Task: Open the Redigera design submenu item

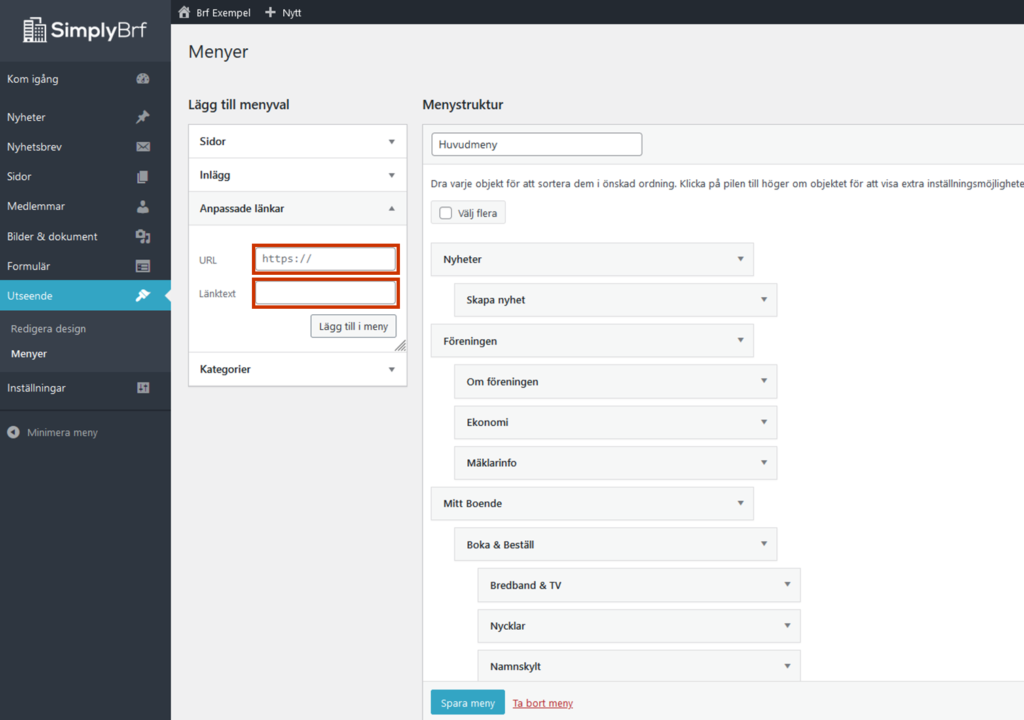Action: (48, 329)
